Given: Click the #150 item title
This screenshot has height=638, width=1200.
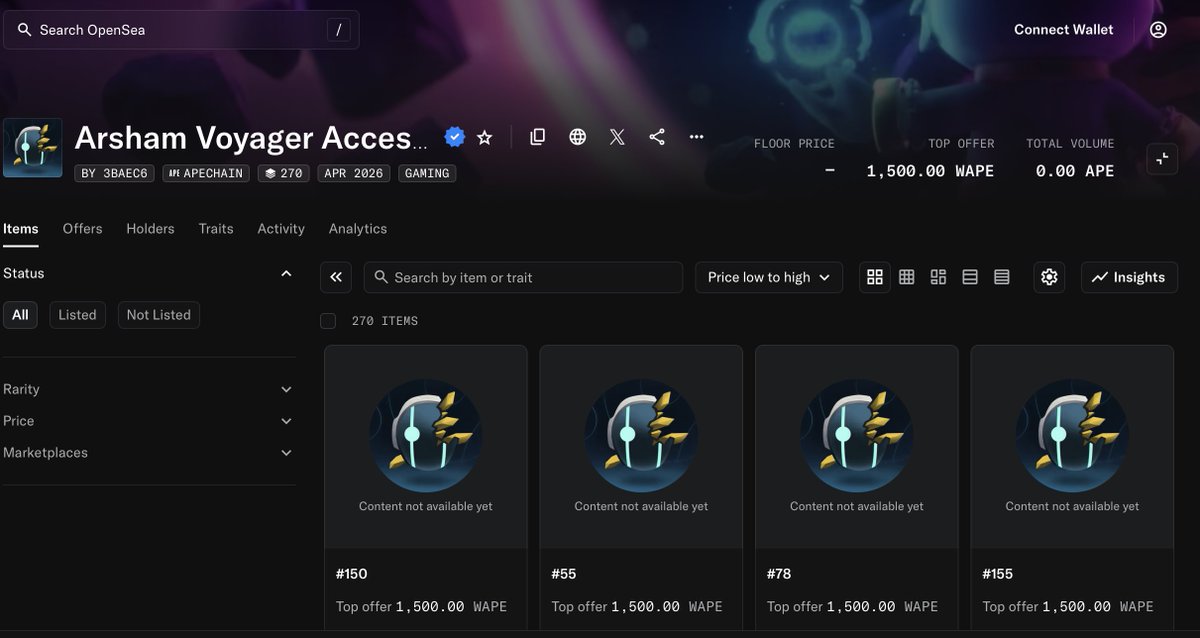Looking at the screenshot, I should pyautogui.click(x=352, y=574).
